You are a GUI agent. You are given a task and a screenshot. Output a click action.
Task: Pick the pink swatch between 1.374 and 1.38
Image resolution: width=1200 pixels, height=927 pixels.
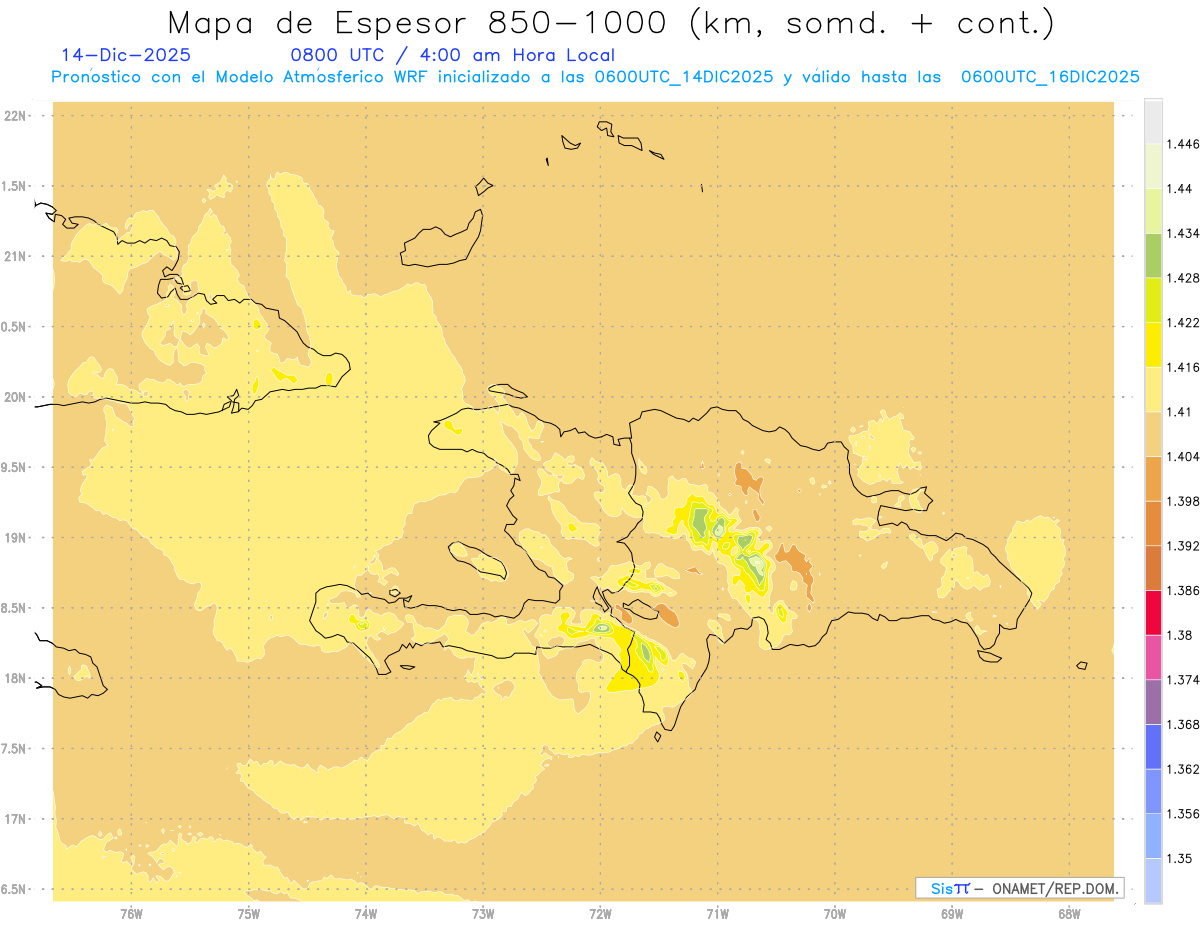tap(1153, 657)
